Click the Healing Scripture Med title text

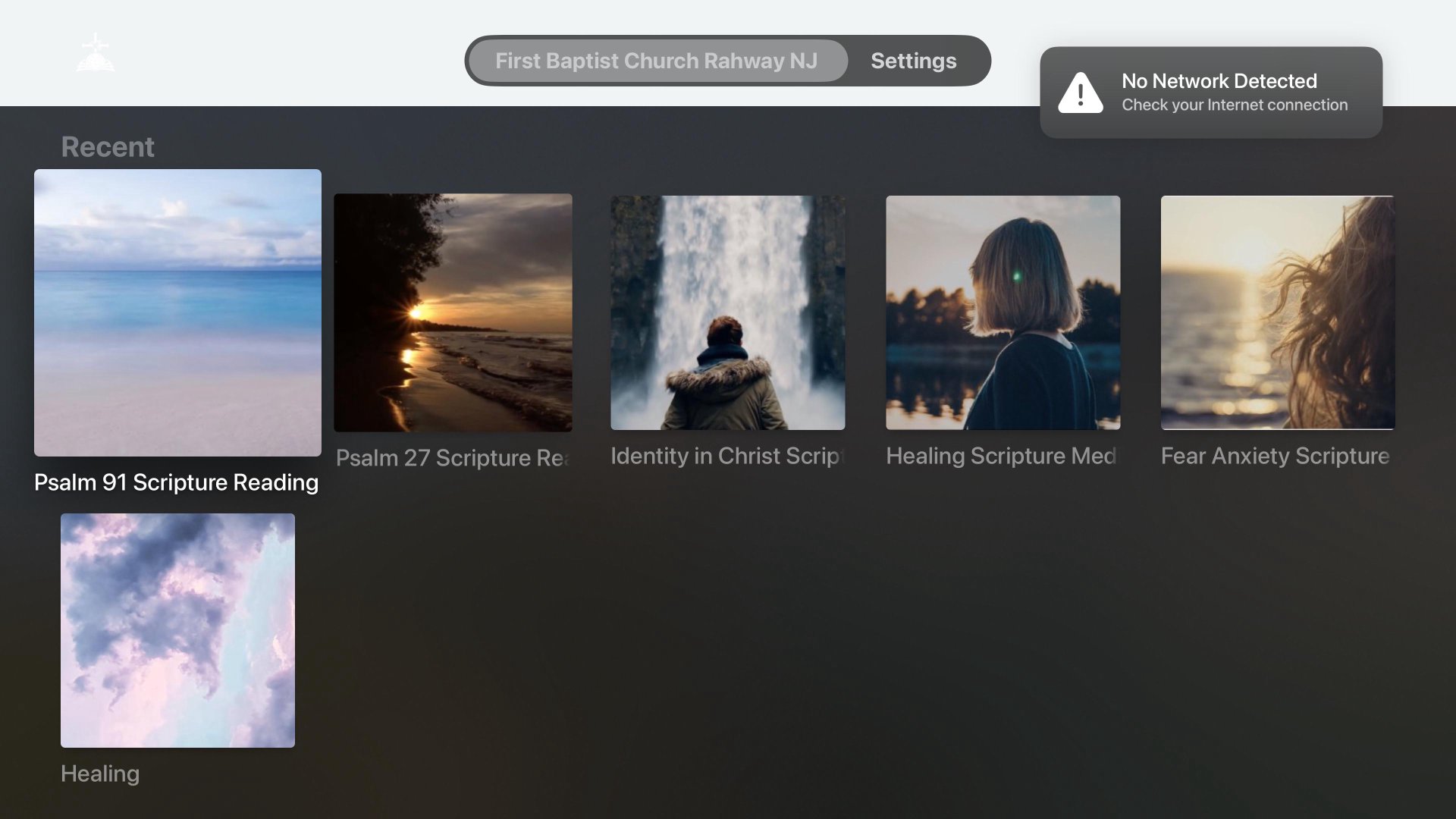(1001, 456)
